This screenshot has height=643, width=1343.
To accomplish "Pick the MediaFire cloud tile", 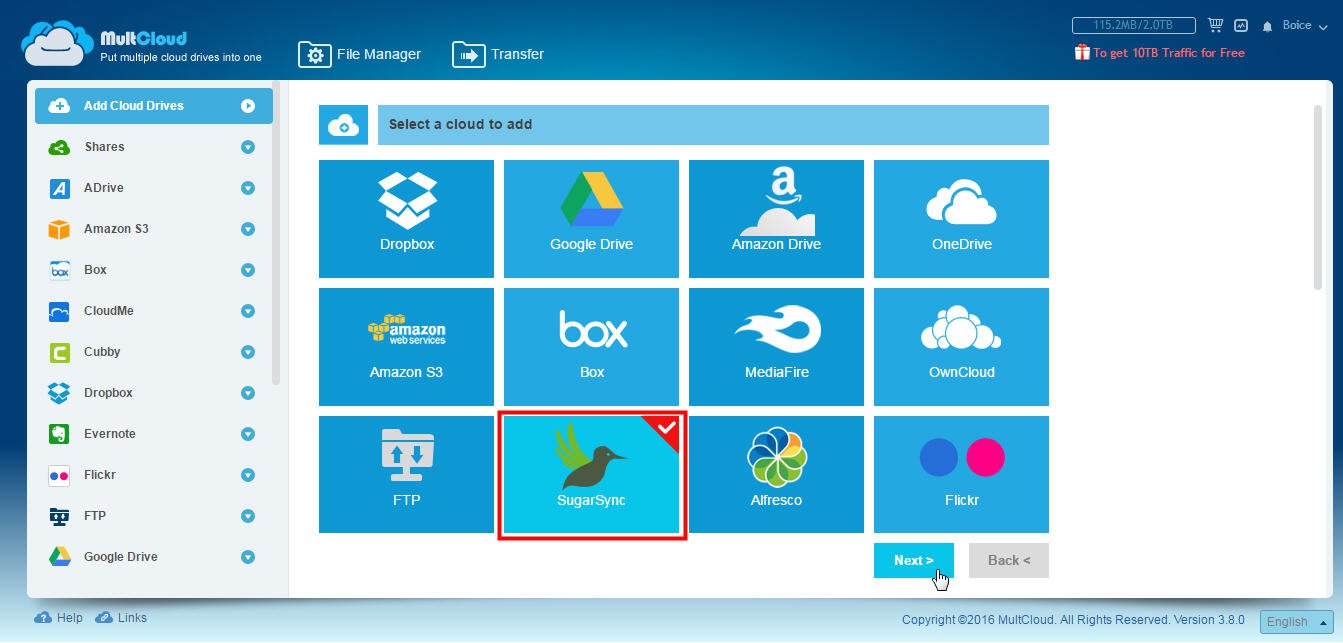I will tap(776, 347).
